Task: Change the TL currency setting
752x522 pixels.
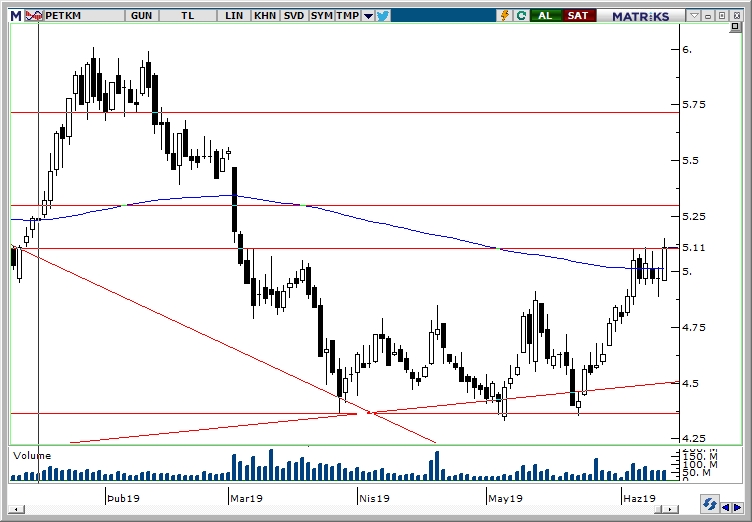Action: 188,16
